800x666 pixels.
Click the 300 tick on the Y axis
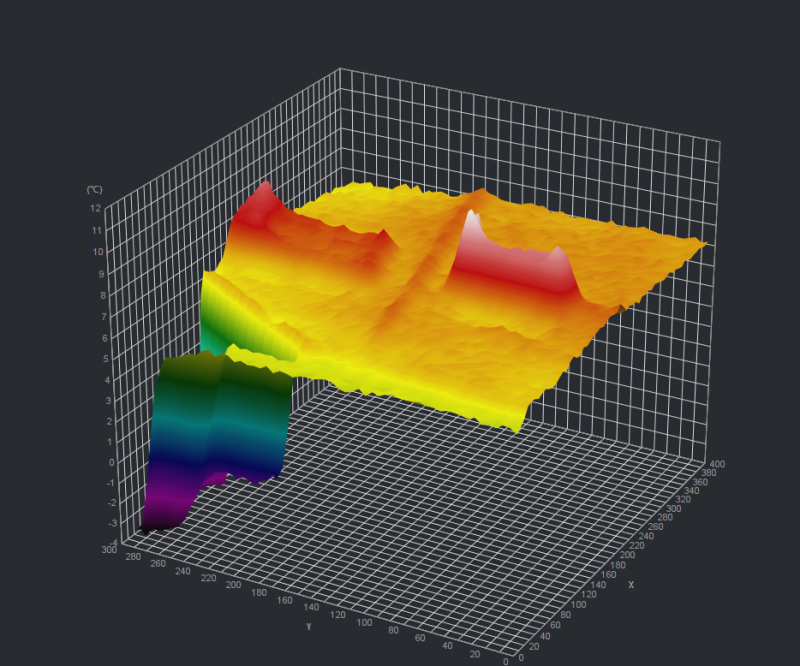coord(108,549)
